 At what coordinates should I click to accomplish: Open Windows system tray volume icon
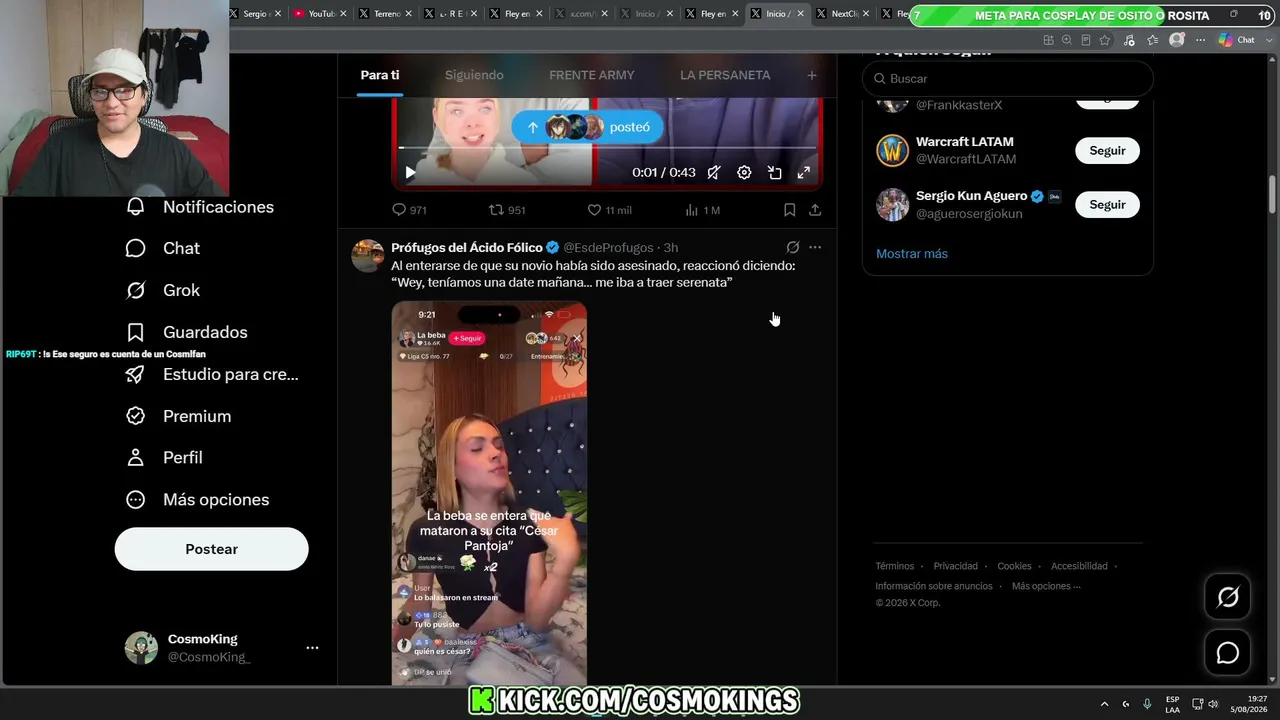[x=1212, y=704]
